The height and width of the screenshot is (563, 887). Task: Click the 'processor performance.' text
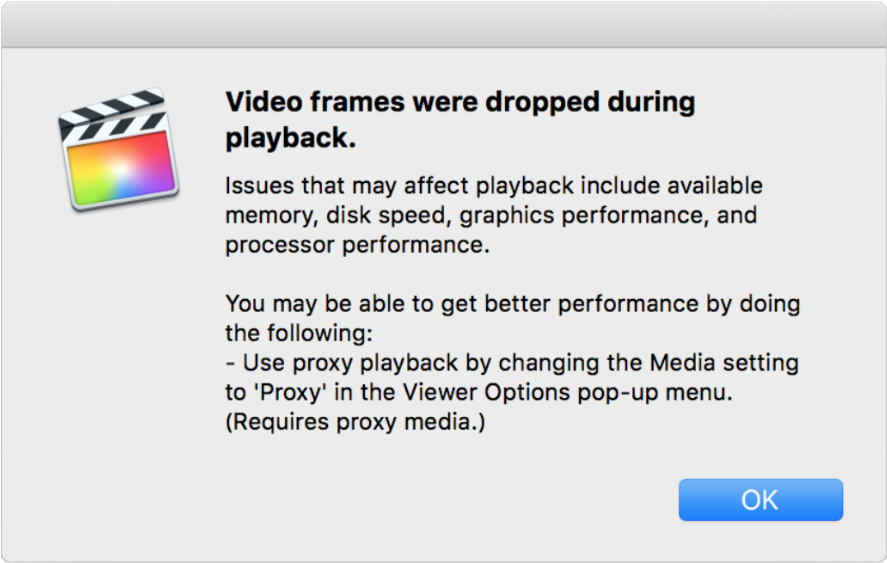(358, 245)
